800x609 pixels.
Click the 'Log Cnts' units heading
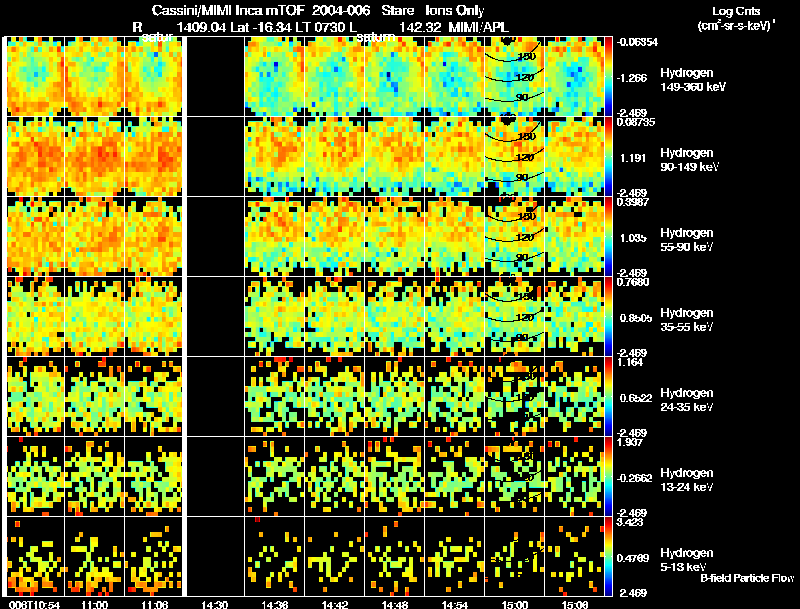[736, 11]
